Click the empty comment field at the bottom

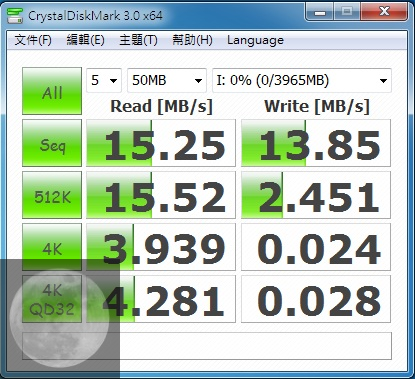click(207, 346)
